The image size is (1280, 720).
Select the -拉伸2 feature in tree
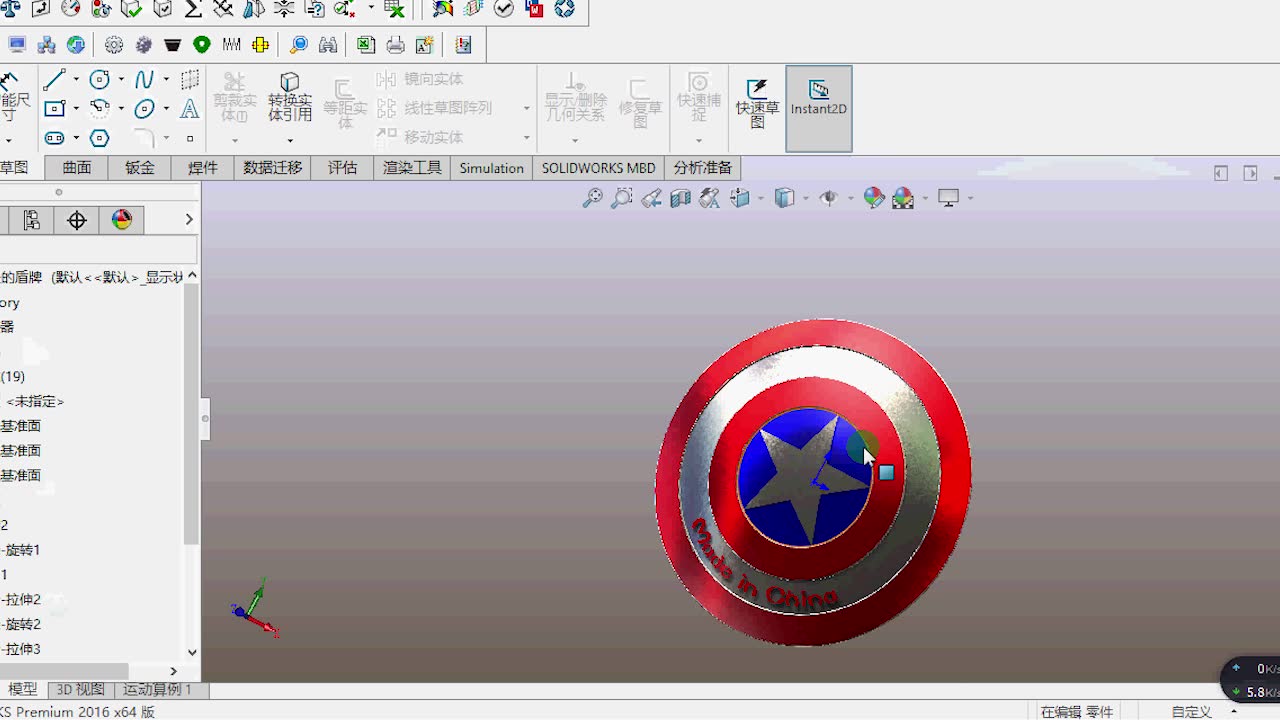tap(21, 600)
